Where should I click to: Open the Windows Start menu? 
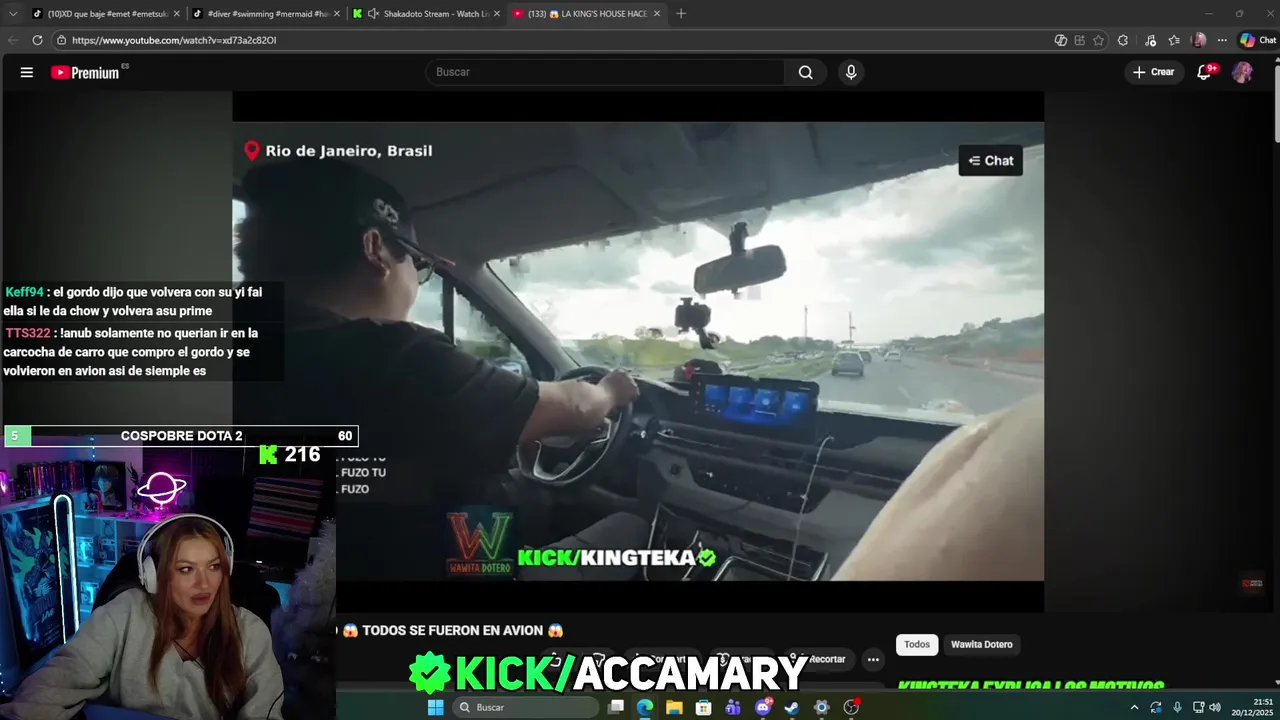tap(435, 707)
